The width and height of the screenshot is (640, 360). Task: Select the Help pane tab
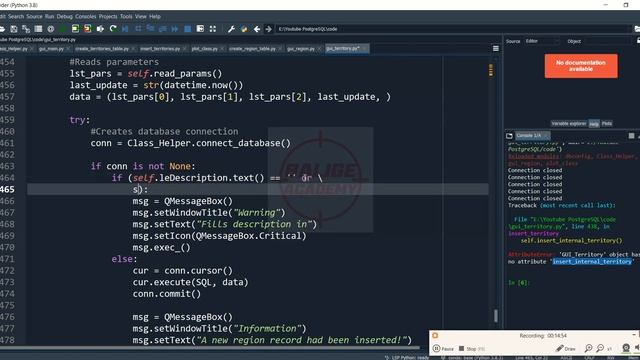click(x=594, y=124)
